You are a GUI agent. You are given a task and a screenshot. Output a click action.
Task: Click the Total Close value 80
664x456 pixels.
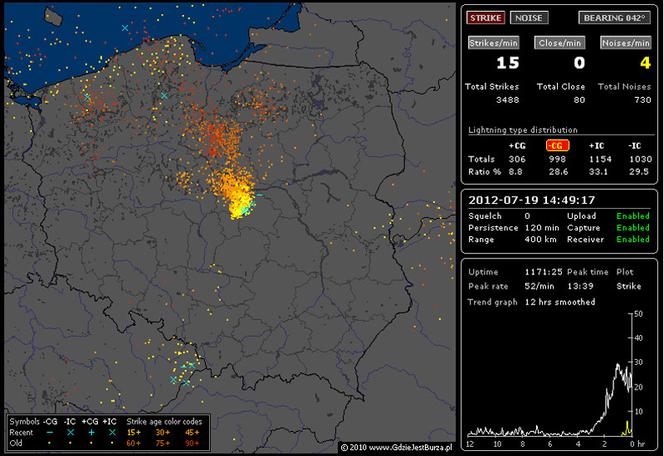(579, 100)
